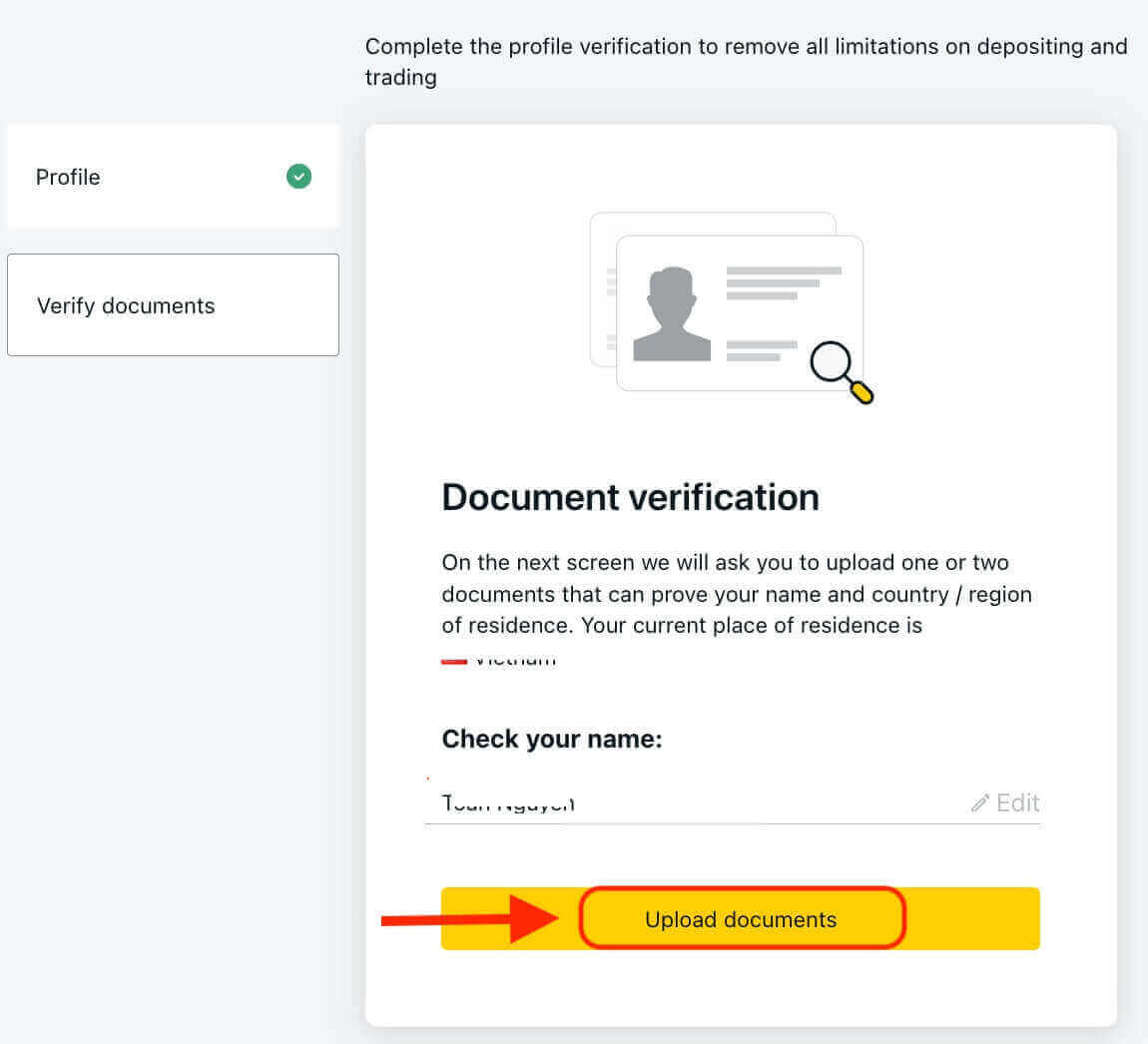This screenshot has height=1044, width=1148.
Task: Click the person silhouette on ID card
Action: tap(672, 314)
